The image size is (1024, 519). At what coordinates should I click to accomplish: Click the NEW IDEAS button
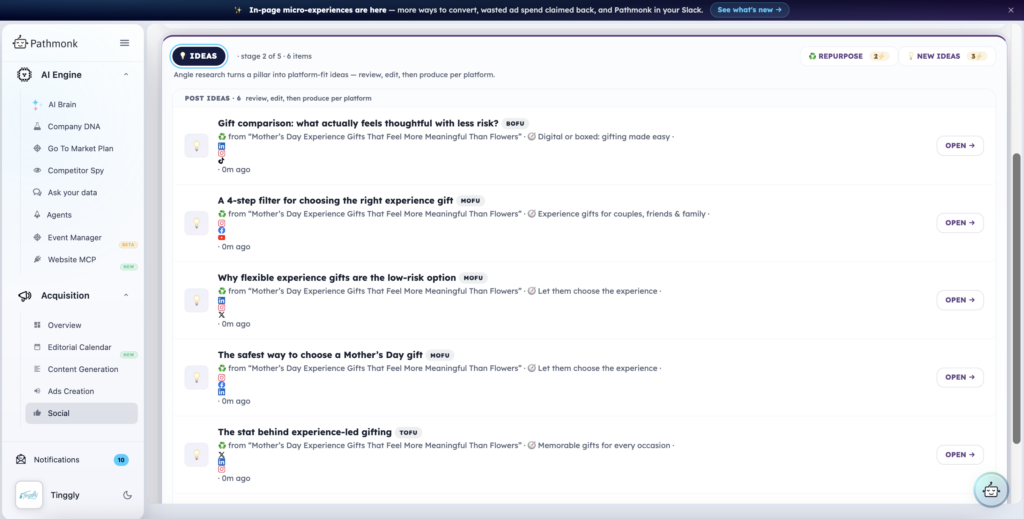pyautogui.click(x=947, y=56)
